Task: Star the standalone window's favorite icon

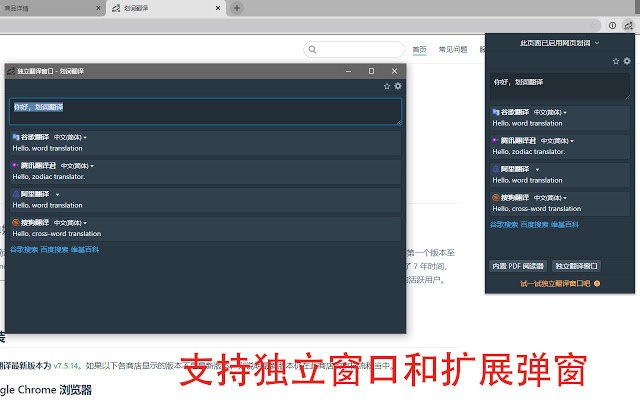Action: tap(387, 86)
